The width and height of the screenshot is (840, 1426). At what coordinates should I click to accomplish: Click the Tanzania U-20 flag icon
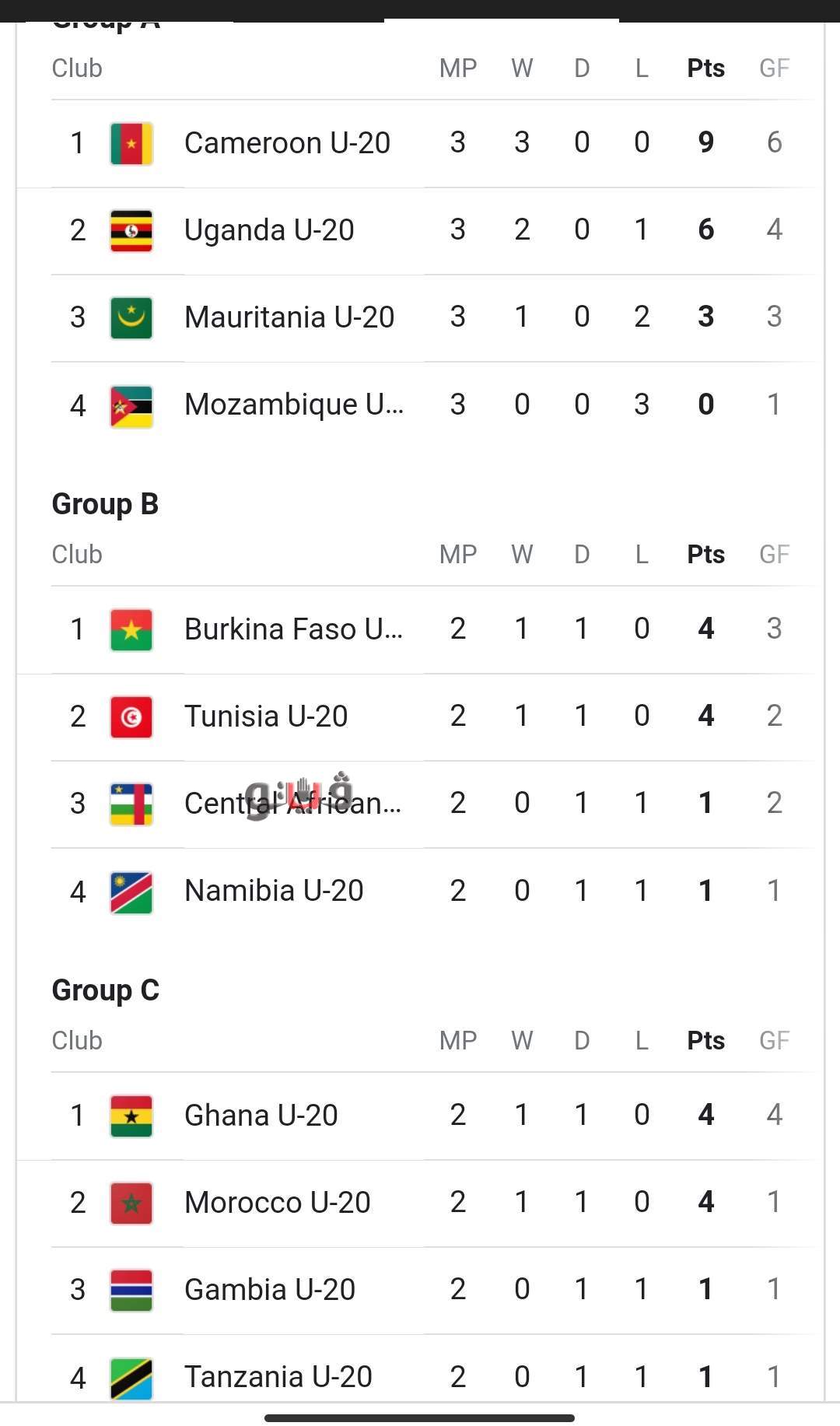[131, 1379]
